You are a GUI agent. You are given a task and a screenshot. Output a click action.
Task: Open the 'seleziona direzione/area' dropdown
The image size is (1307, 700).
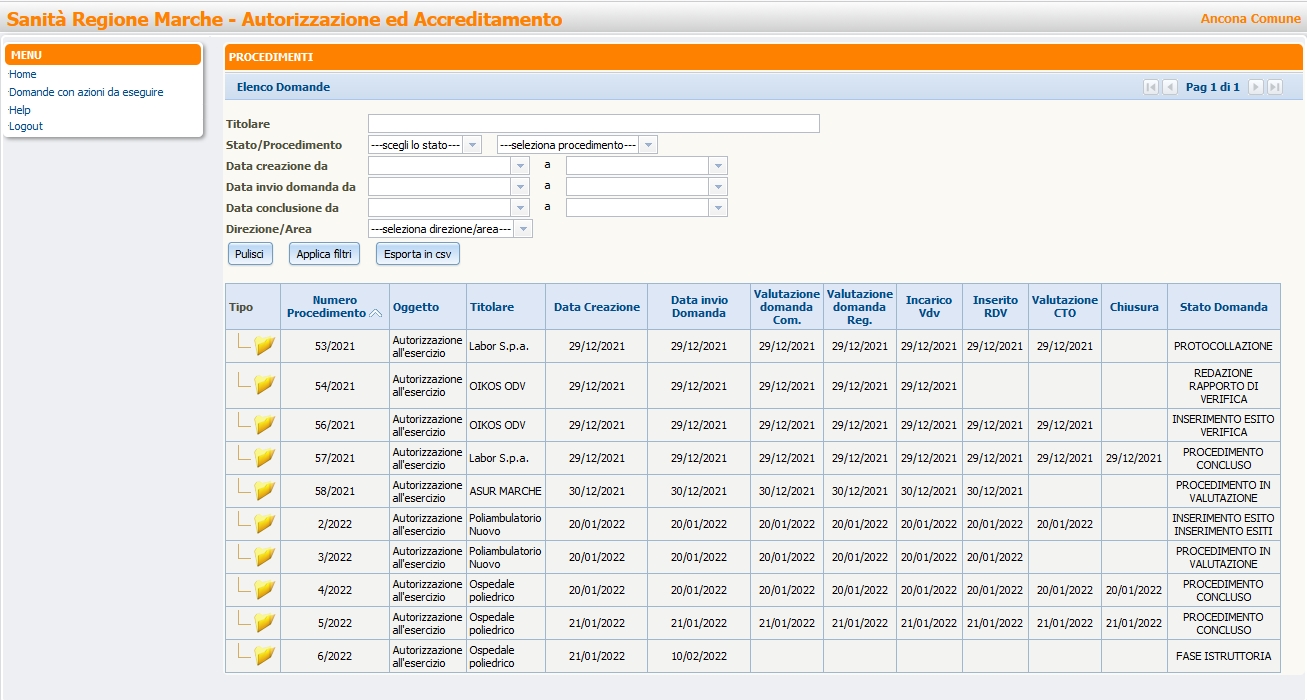(523, 229)
